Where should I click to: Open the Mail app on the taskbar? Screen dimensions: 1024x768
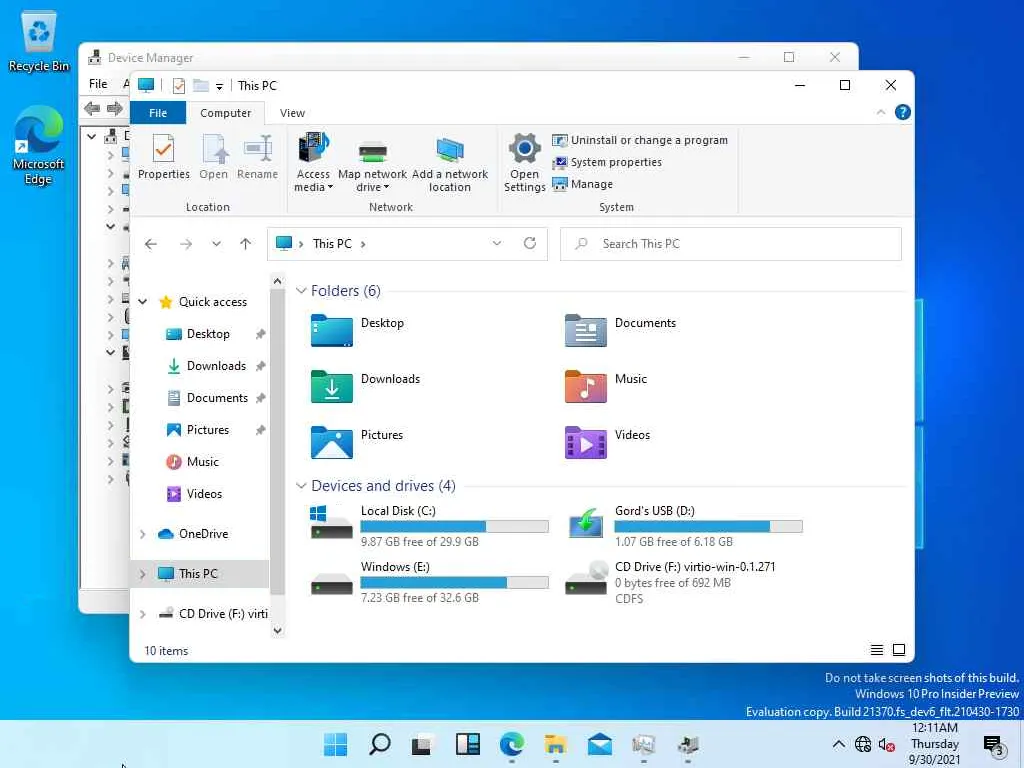click(600, 744)
